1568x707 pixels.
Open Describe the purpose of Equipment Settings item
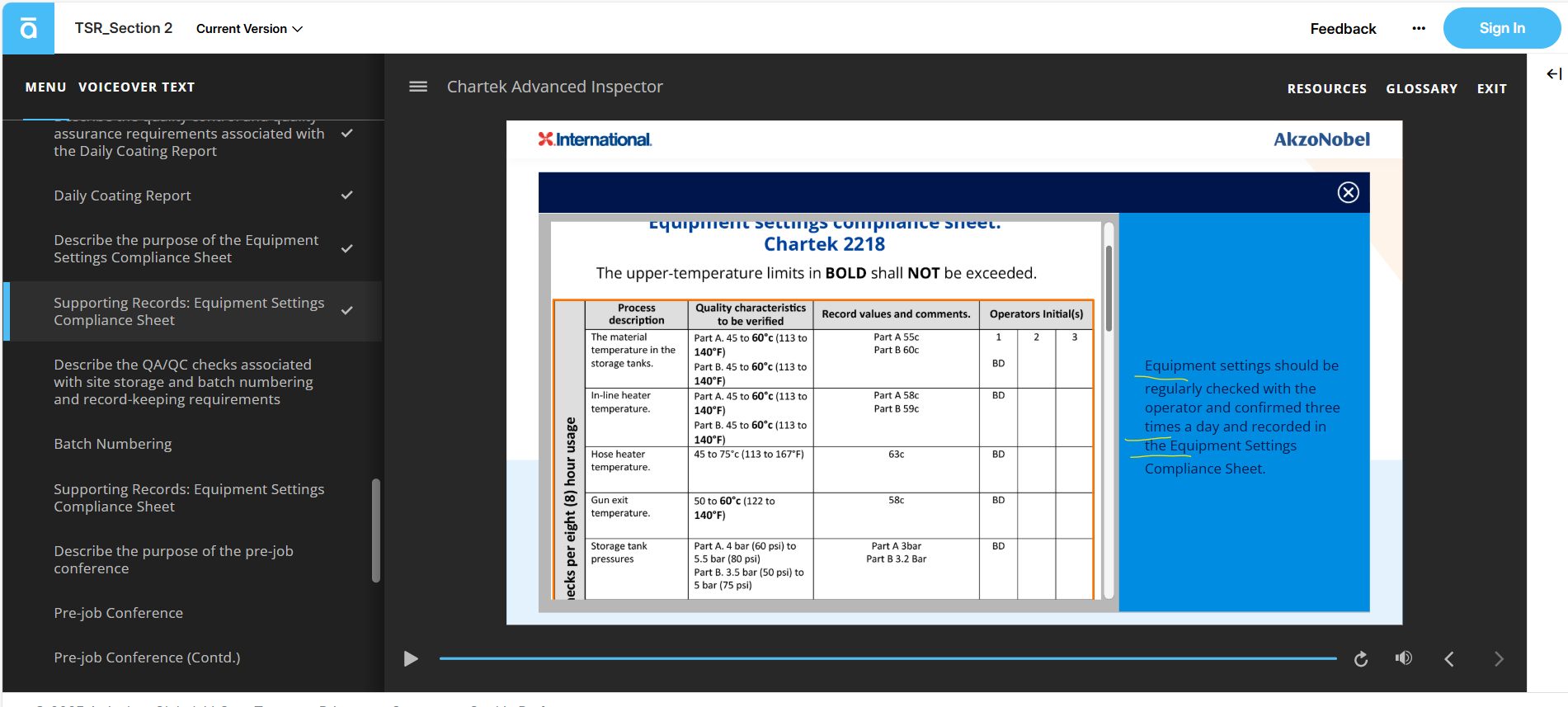[192, 248]
